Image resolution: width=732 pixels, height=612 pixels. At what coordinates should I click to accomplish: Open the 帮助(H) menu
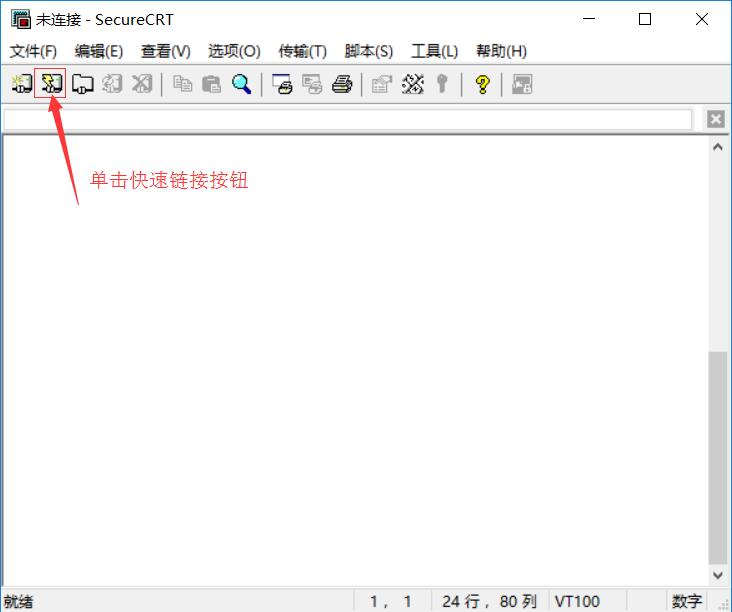[x=501, y=51]
